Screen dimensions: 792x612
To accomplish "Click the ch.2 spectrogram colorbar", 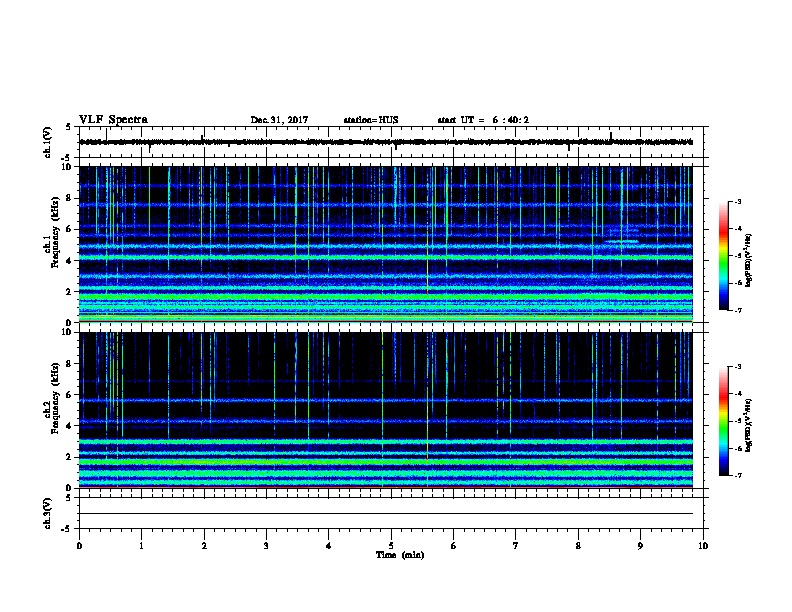I will (x=723, y=421).
